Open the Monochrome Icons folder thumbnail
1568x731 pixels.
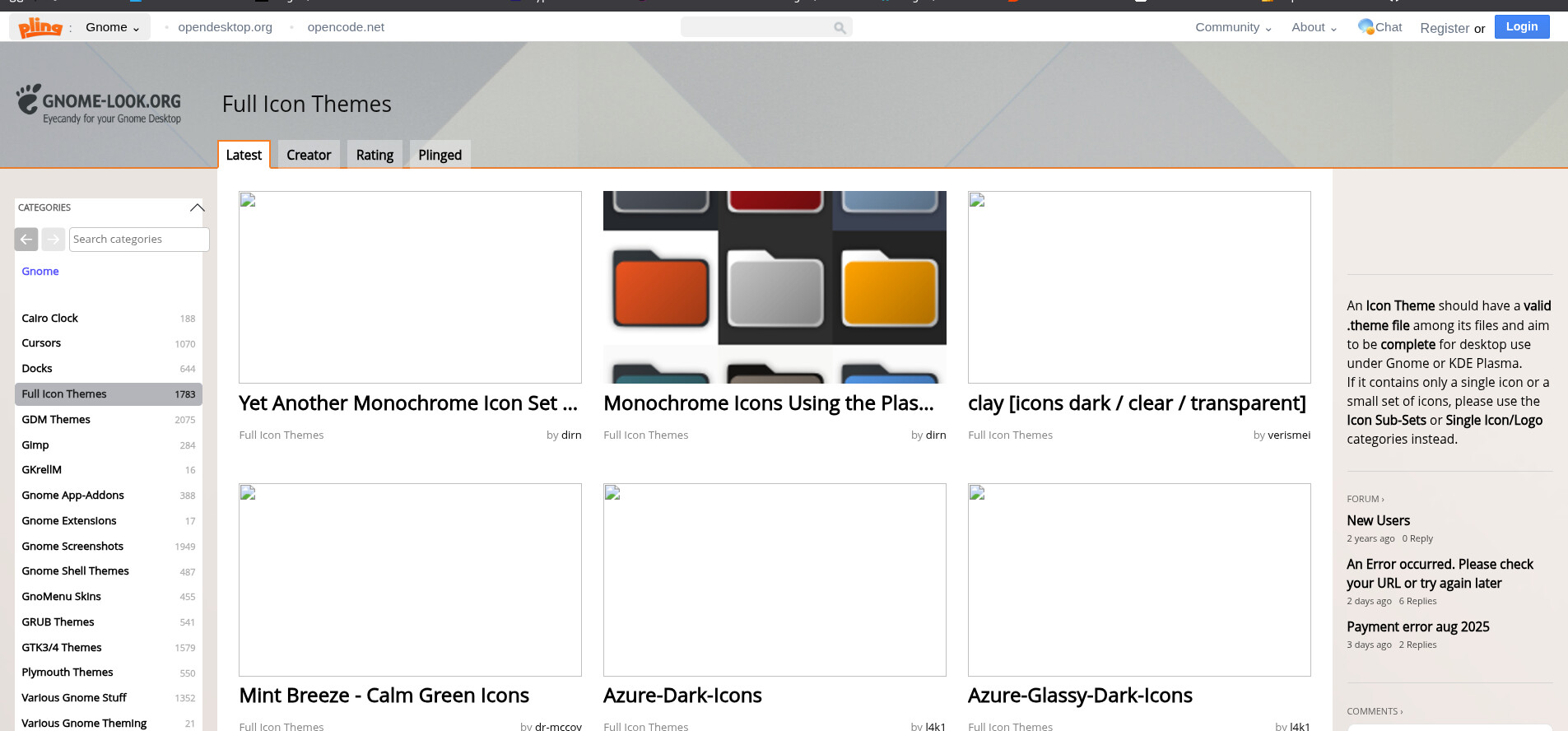click(x=775, y=287)
